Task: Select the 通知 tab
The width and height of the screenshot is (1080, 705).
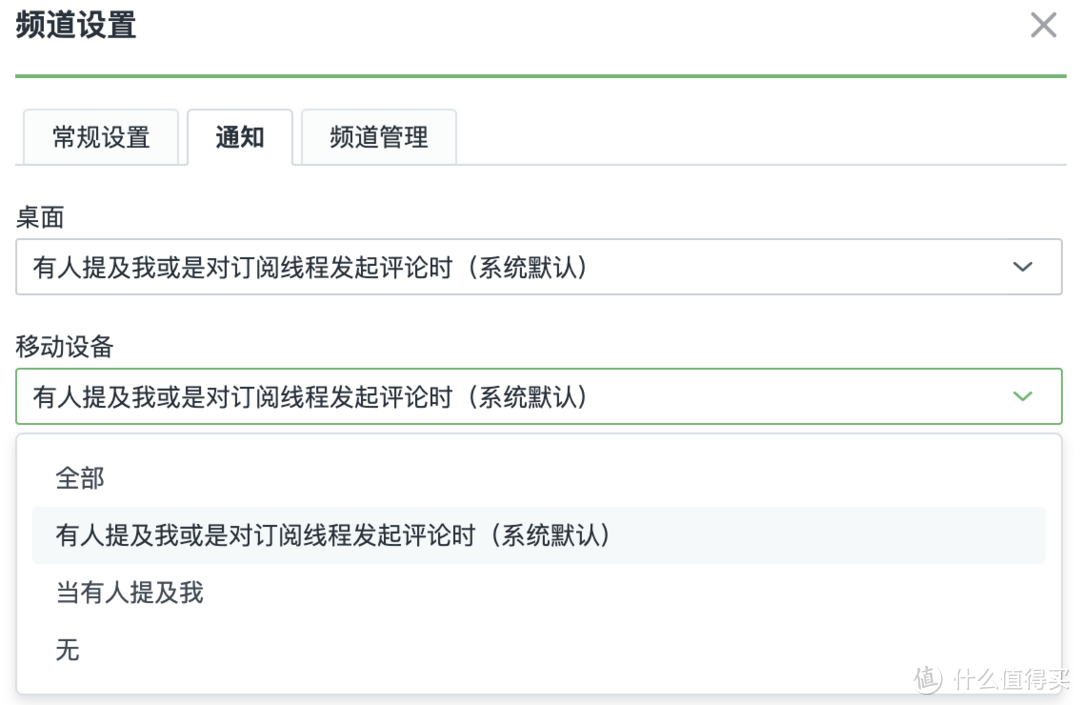Action: point(240,138)
